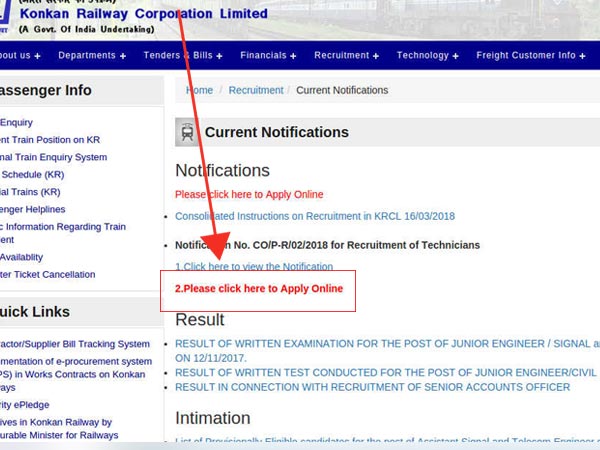Image resolution: width=600 pixels, height=450 pixels.
Task: Open Consolidated Instructions on Recruitment in KRCL link
Action: [315, 216]
